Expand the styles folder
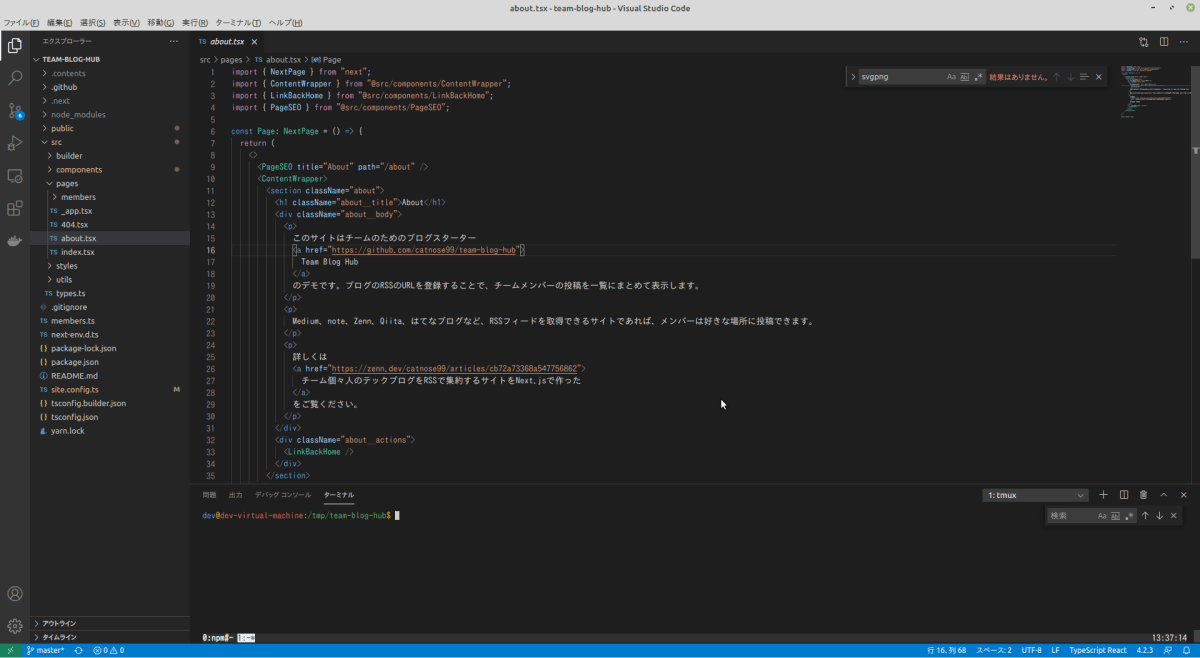1200x658 pixels. [110, 266]
